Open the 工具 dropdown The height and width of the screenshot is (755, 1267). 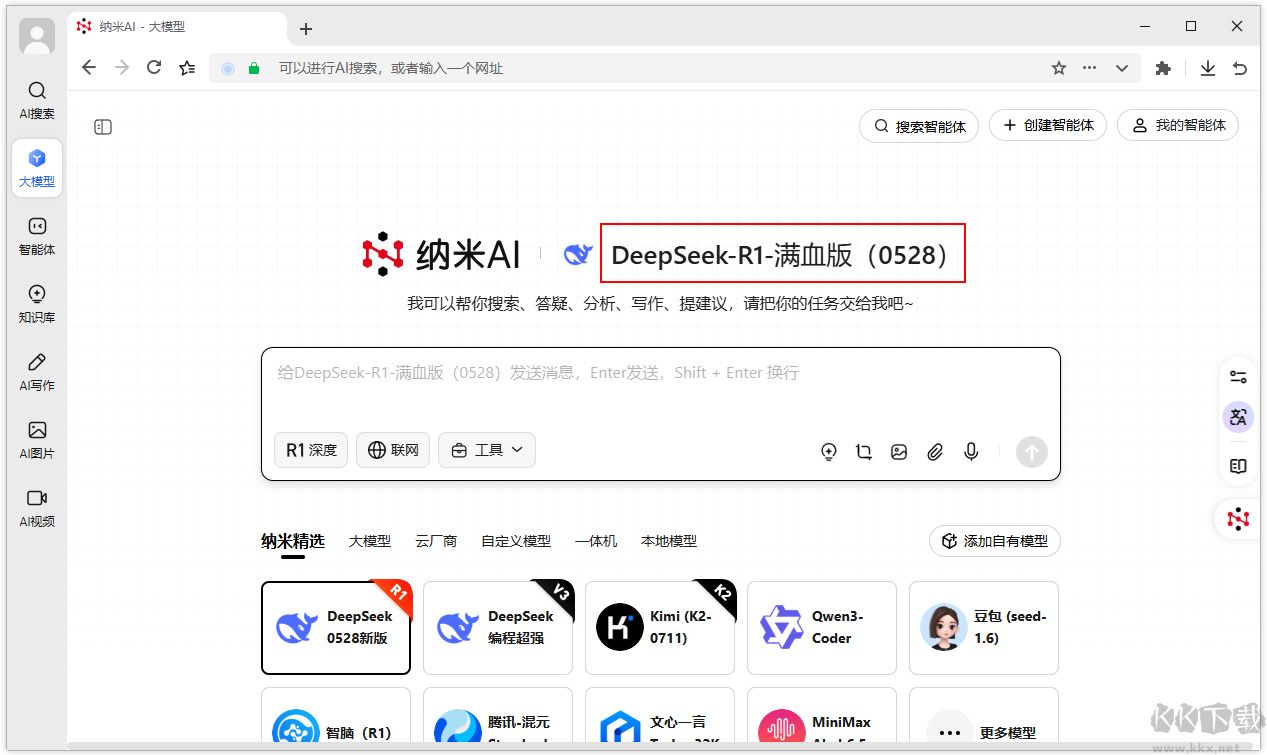click(x=487, y=450)
